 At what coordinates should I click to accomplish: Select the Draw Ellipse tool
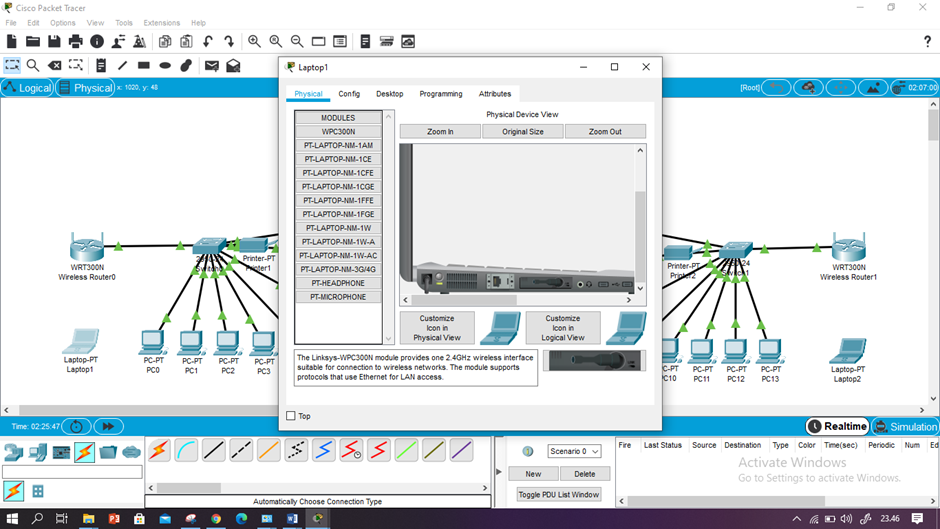coord(165,65)
